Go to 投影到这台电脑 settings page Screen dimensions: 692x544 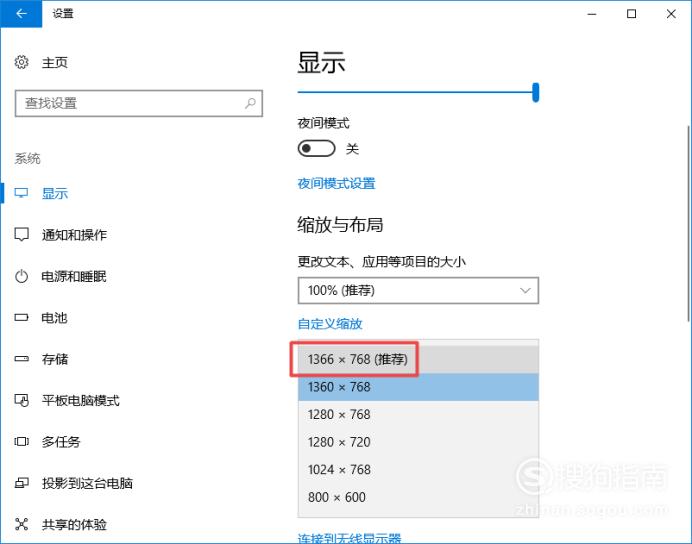(x=87, y=483)
